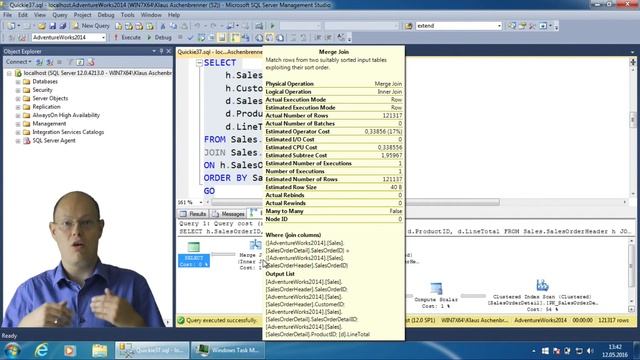
Task: Expand the Server Objects node
Action: pos(18,99)
